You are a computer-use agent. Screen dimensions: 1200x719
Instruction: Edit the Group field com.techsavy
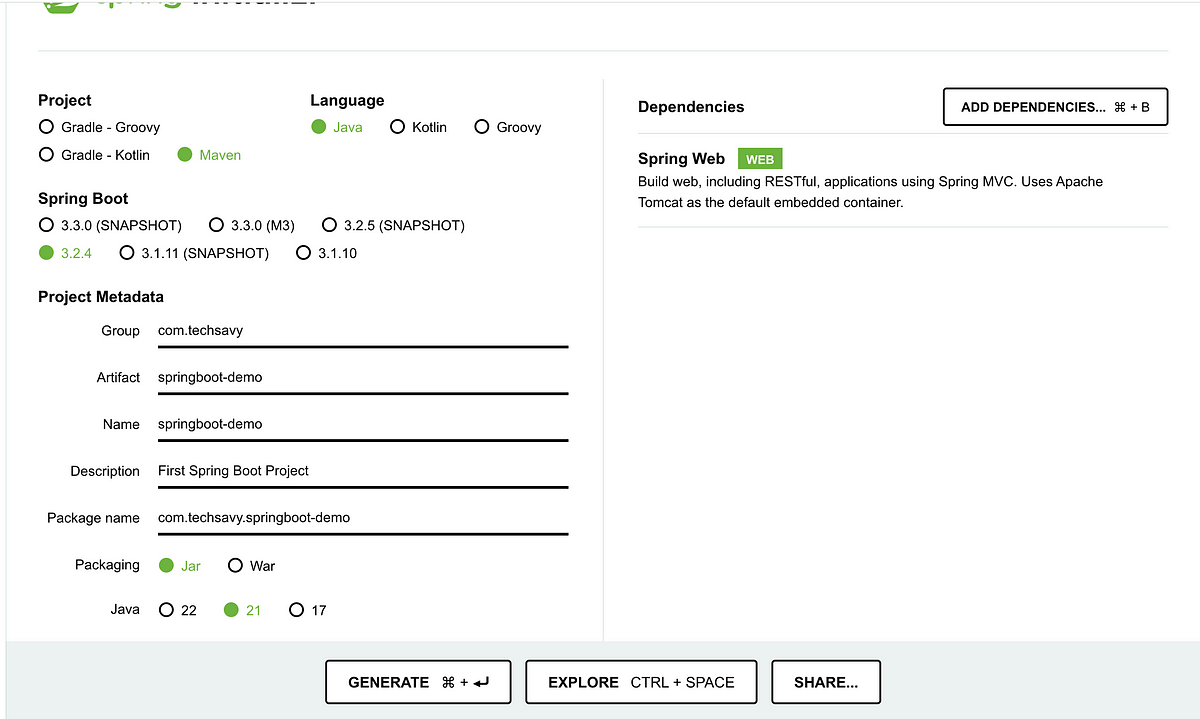(363, 331)
